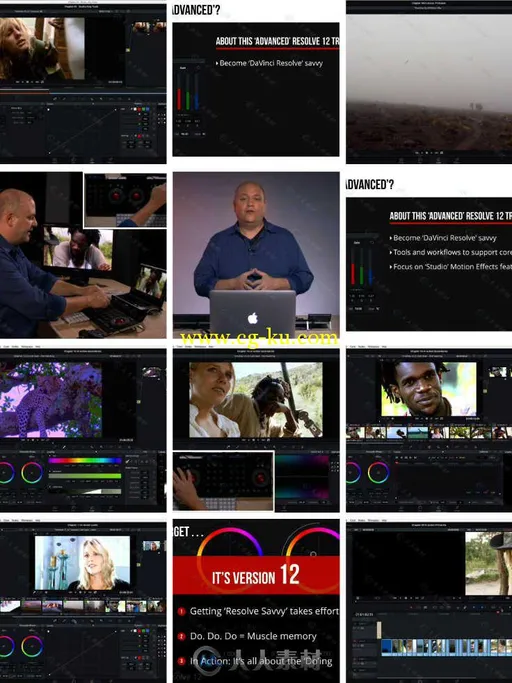Click the viewer with man in hat outdoors
Screen dimensions: 512x683
[488, 563]
